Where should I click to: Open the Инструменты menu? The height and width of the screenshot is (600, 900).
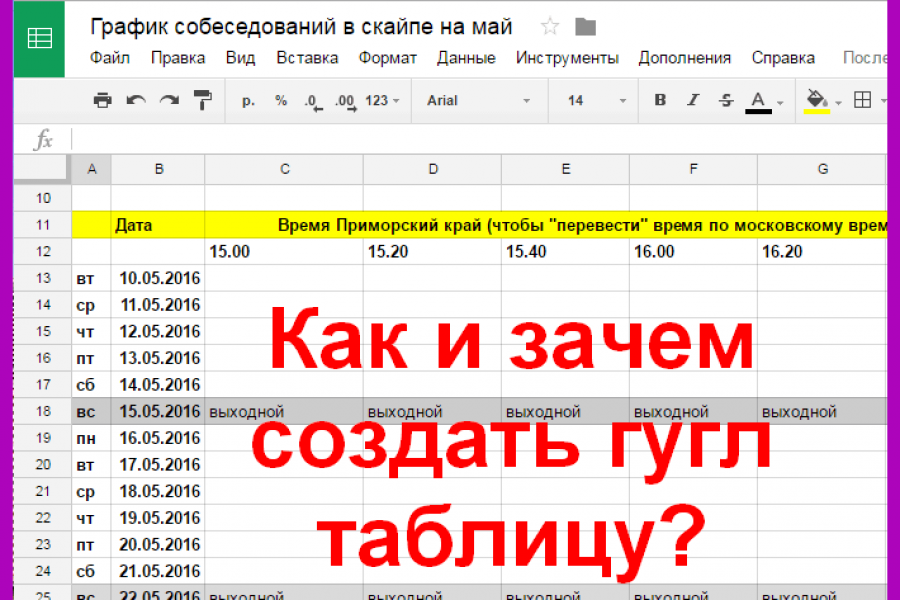[x=567, y=58]
